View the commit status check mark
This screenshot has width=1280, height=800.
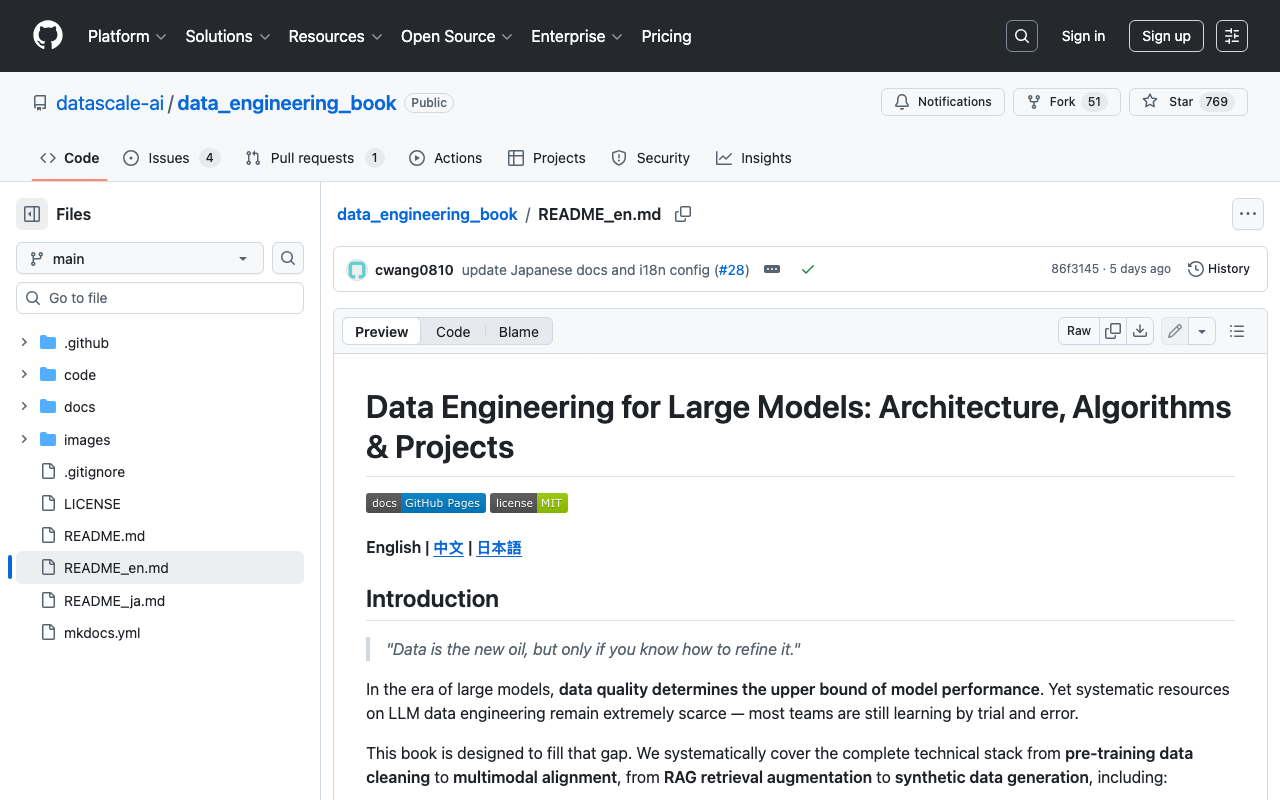[x=808, y=269]
